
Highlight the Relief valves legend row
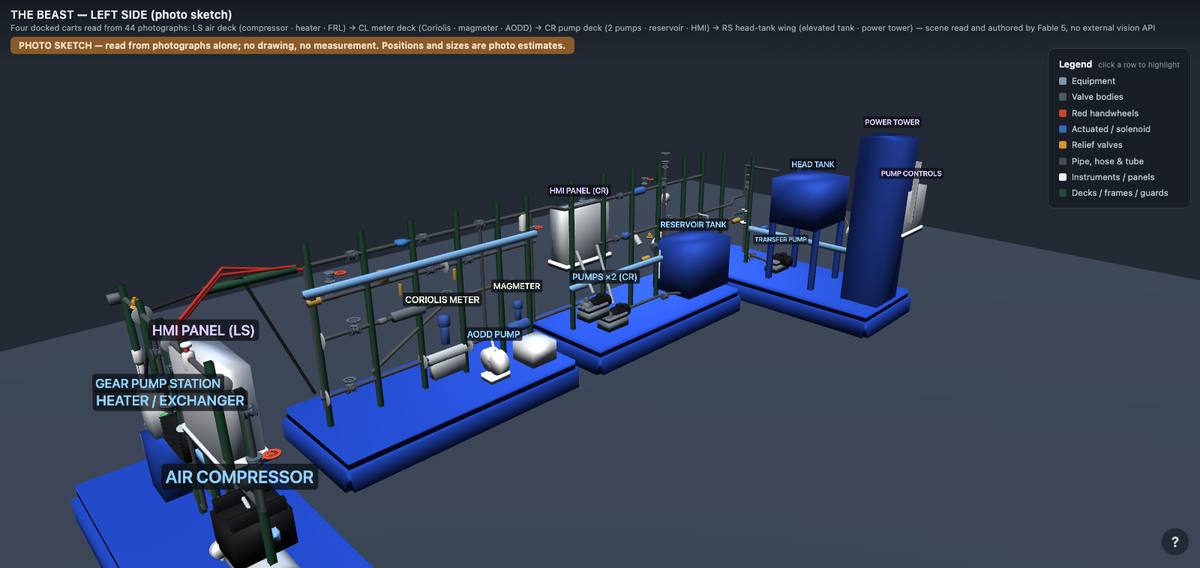tap(1117, 145)
